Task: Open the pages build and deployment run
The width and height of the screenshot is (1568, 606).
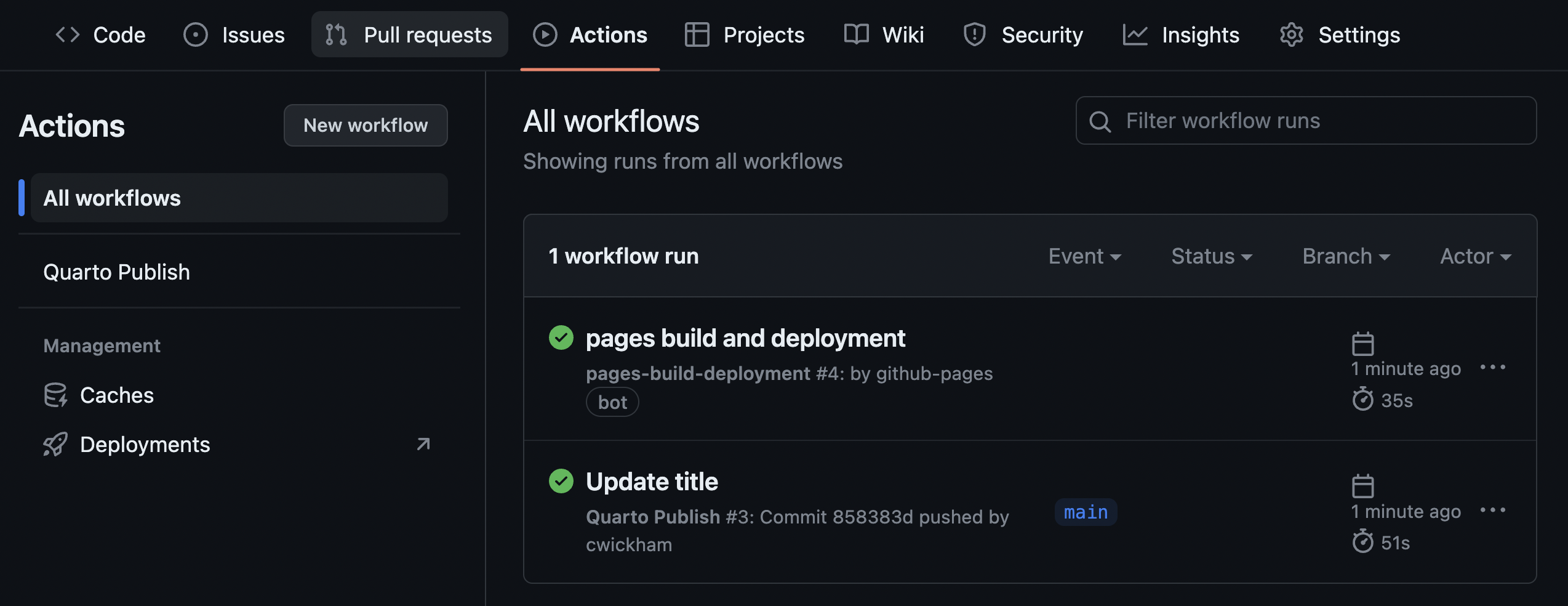Action: tap(745, 337)
